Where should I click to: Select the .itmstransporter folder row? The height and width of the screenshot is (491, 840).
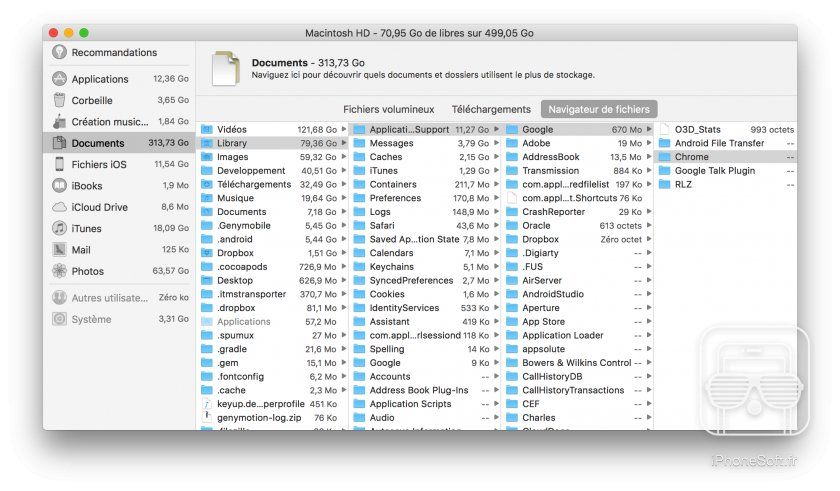[x=273, y=294]
